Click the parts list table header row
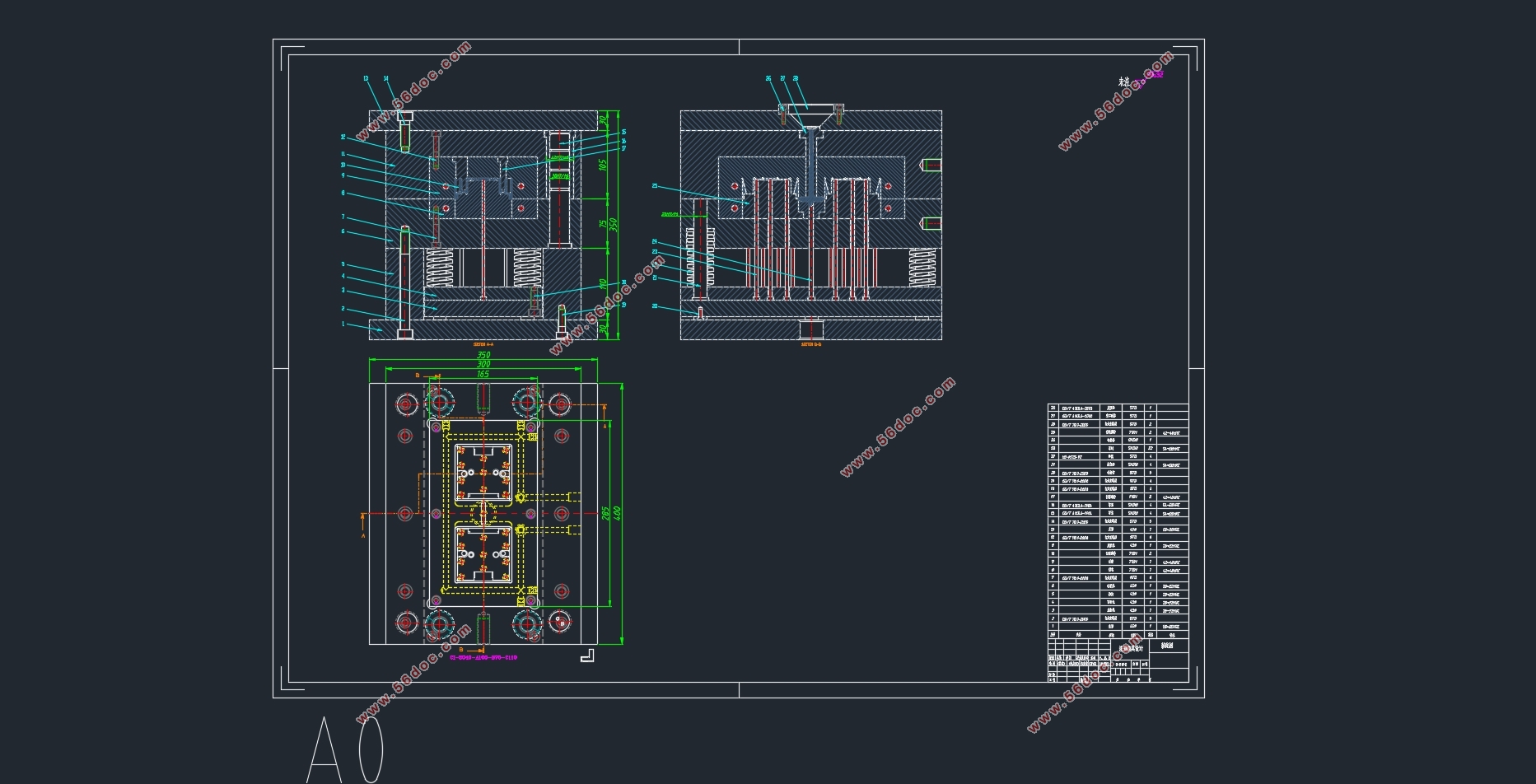Viewport: 1536px width, 784px height. (1118, 635)
